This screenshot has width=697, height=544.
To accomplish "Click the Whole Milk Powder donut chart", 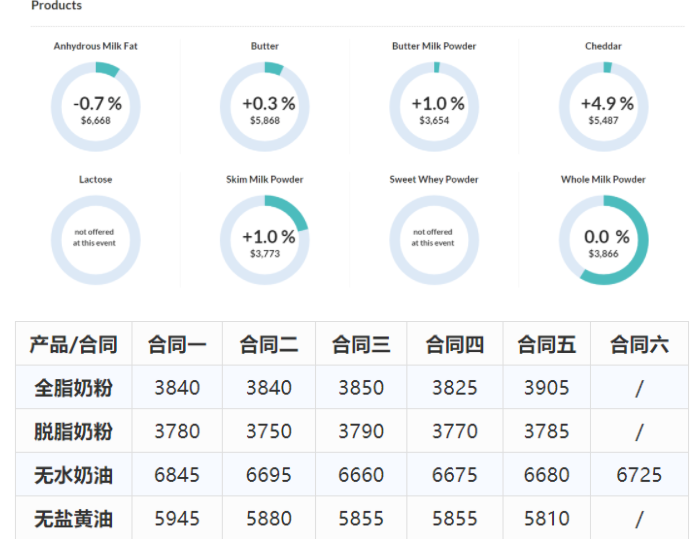I will (604, 240).
